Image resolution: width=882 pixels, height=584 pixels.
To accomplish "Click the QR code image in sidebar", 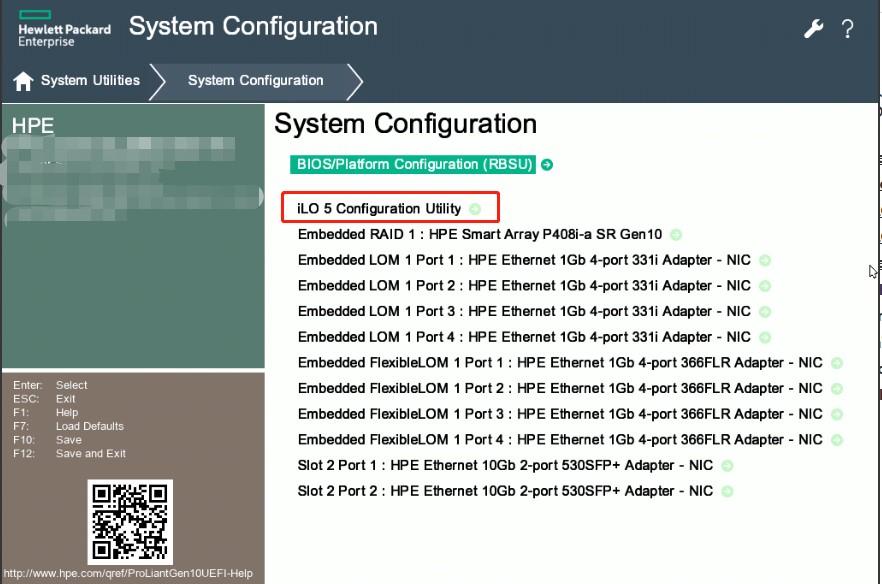I will point(130,521).
